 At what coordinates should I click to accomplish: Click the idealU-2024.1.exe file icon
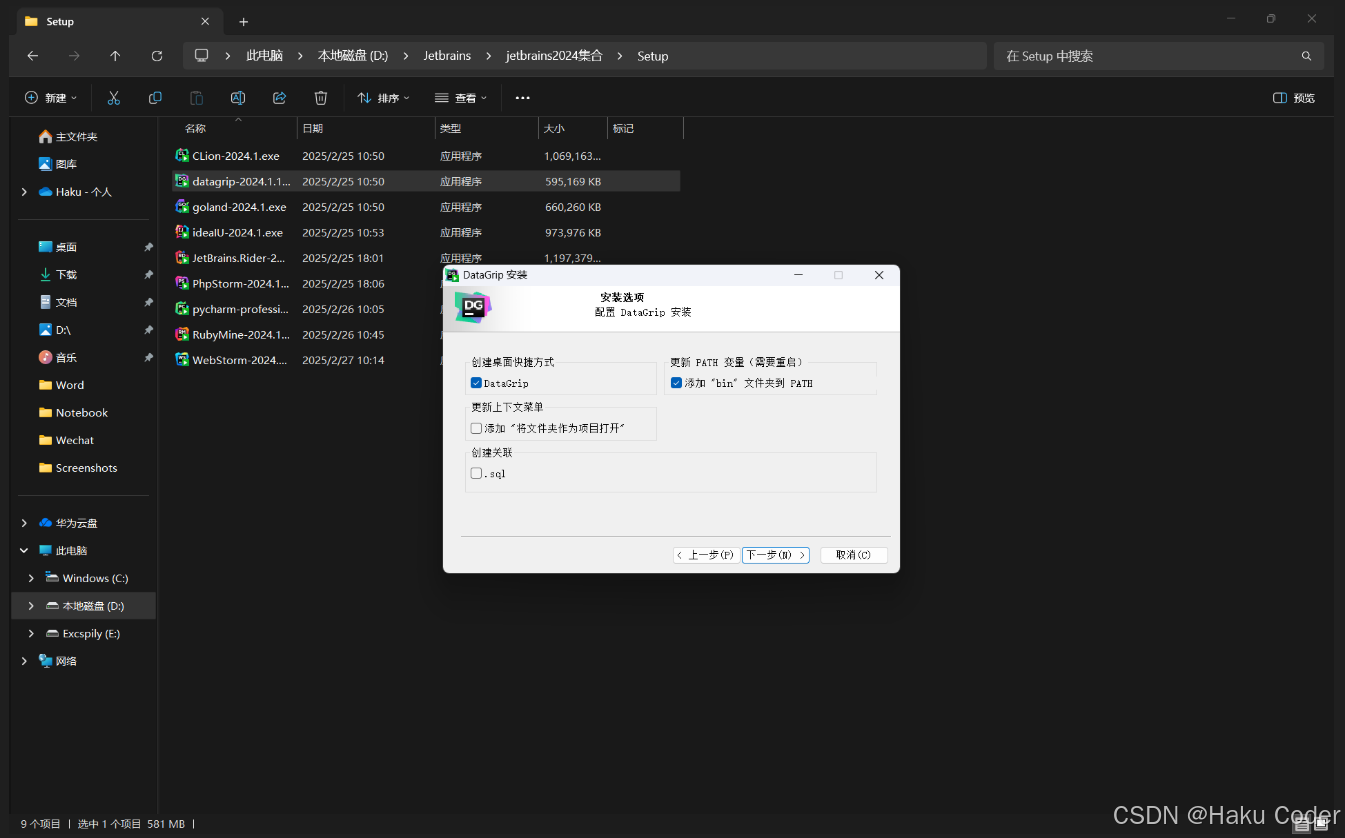point(182,232)
